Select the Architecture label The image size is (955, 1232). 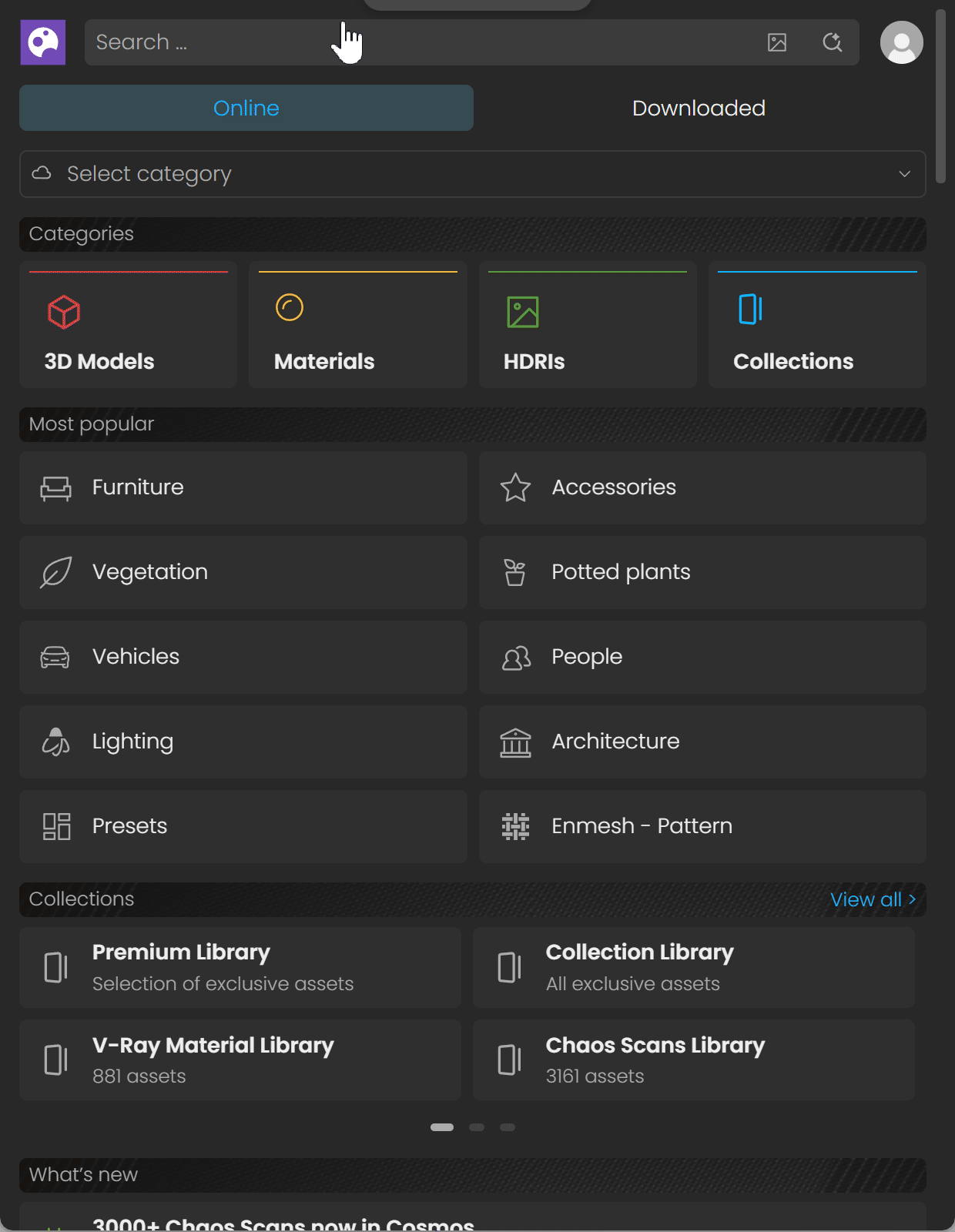(x=615, y=742)
